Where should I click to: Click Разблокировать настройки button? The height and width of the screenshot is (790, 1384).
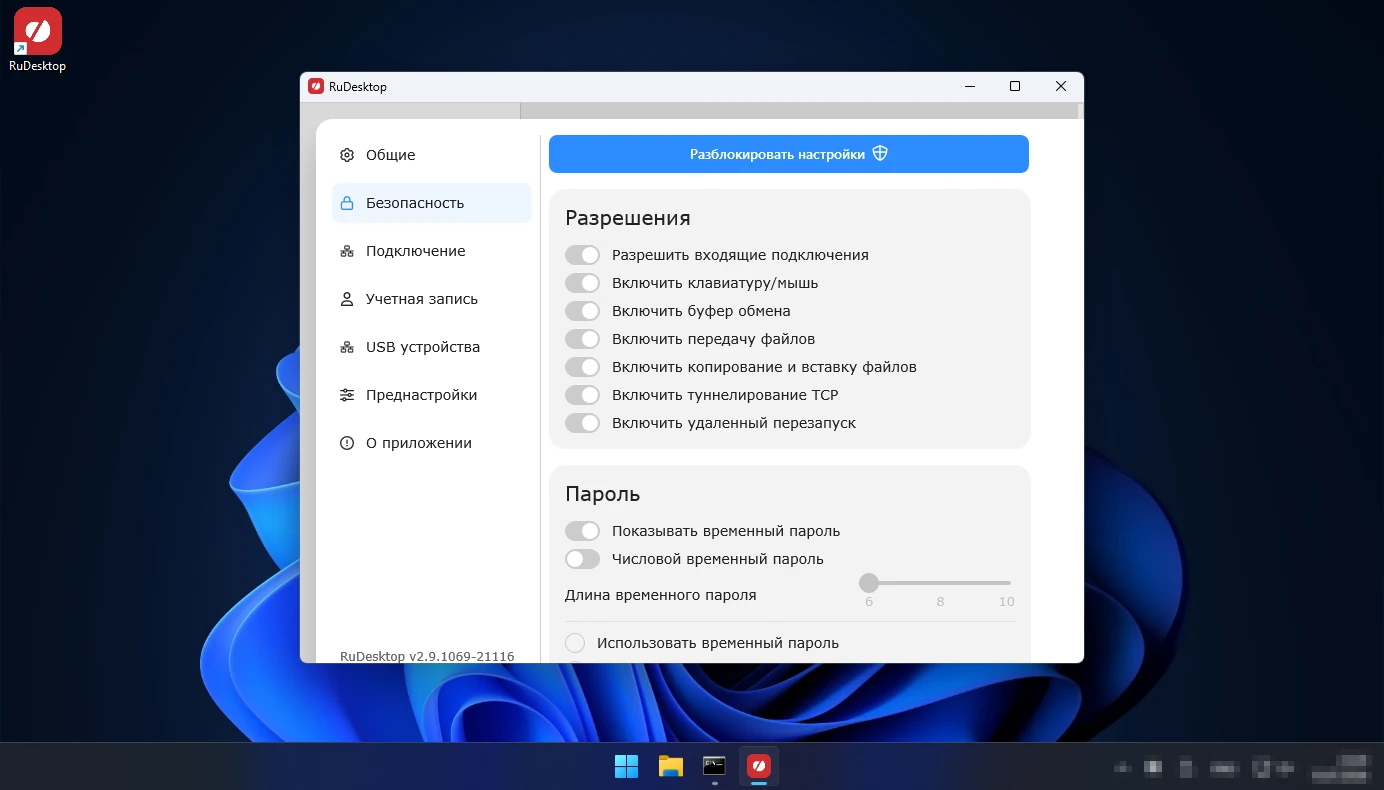pyautogui.click(x=789, y=154)
